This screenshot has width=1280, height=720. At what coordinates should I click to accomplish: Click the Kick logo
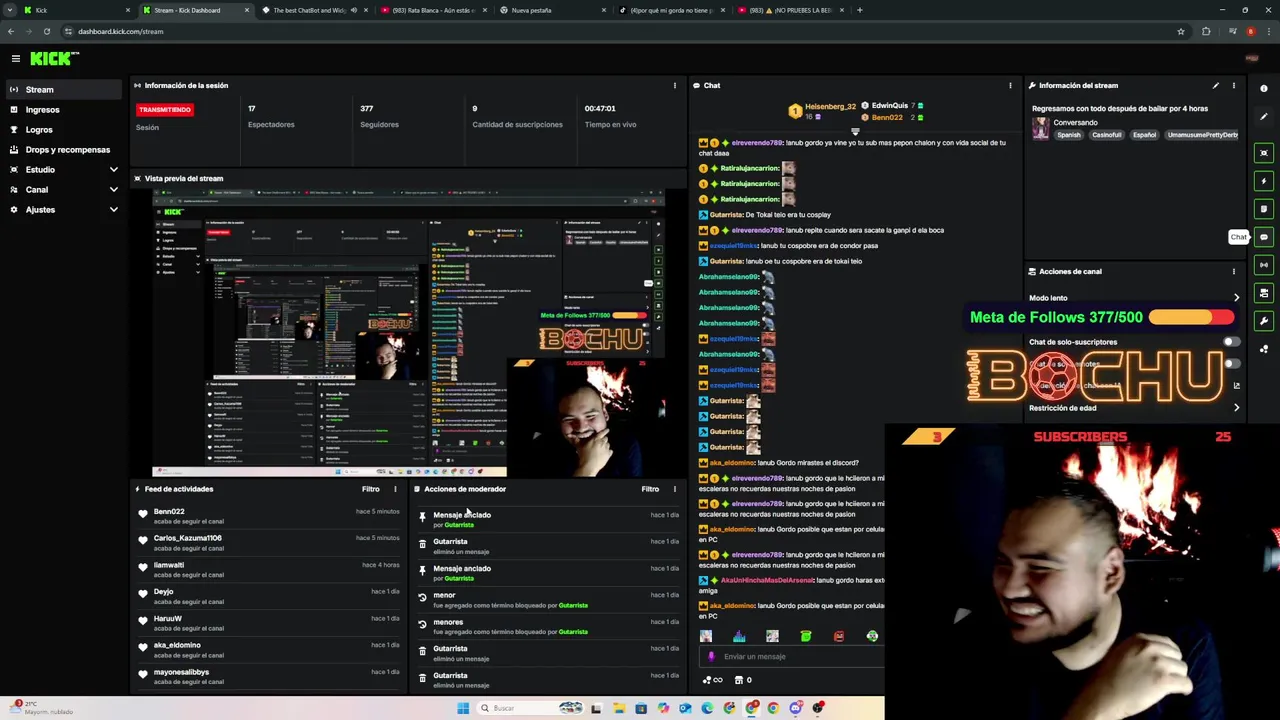tap(54, 59)
